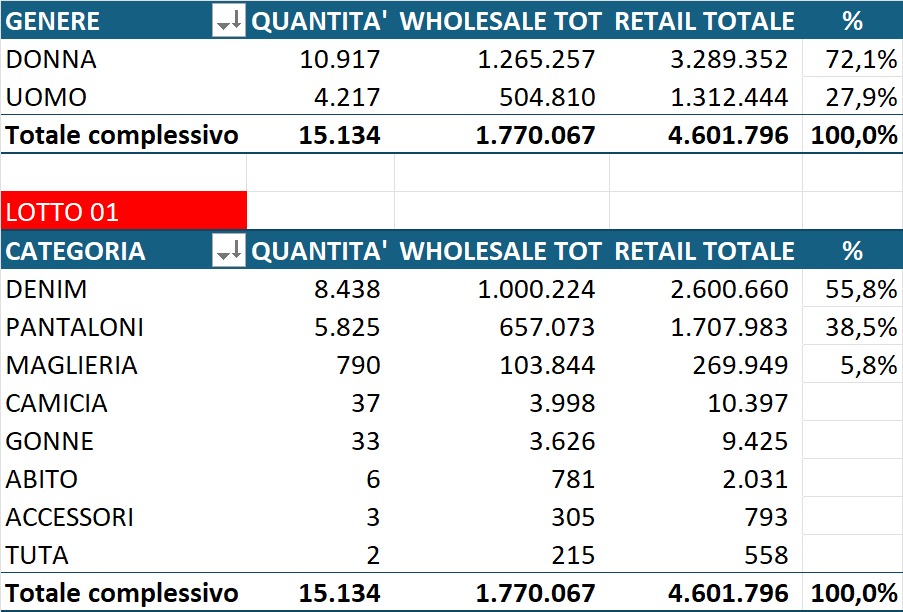903x612 pixels.
Task: Open the GENERE filter sort dropdown
Action: click(228, 21)
